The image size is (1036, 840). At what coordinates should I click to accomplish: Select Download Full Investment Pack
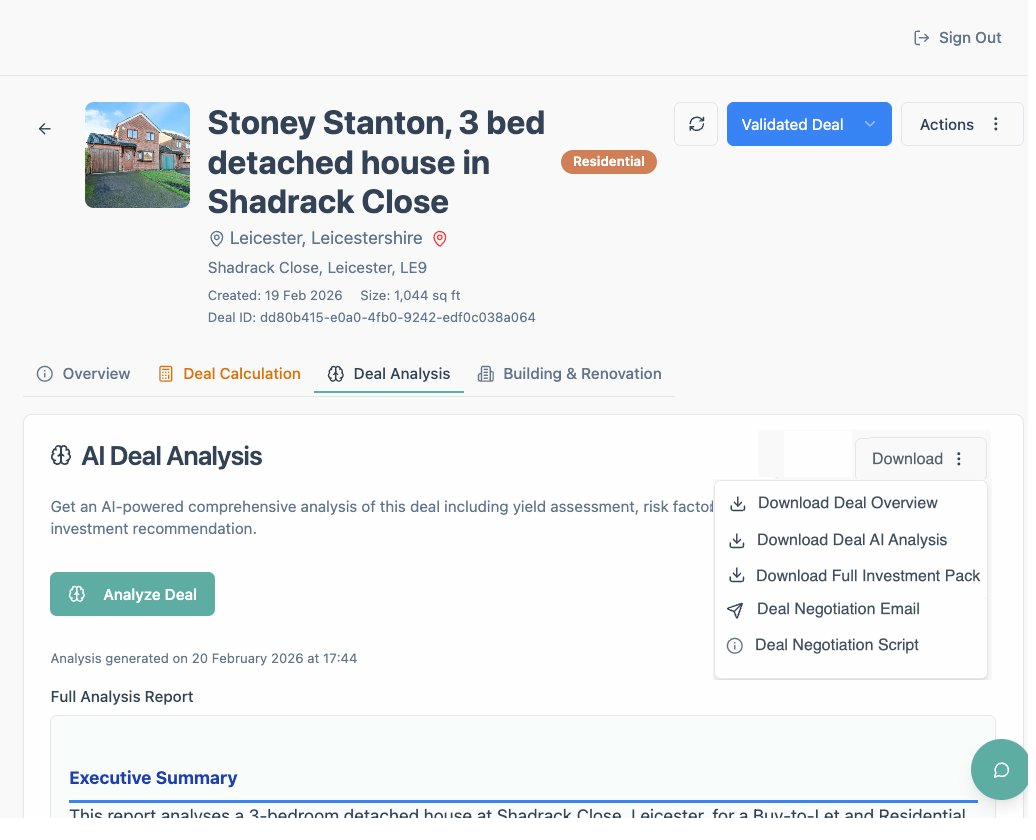point(868,576)
